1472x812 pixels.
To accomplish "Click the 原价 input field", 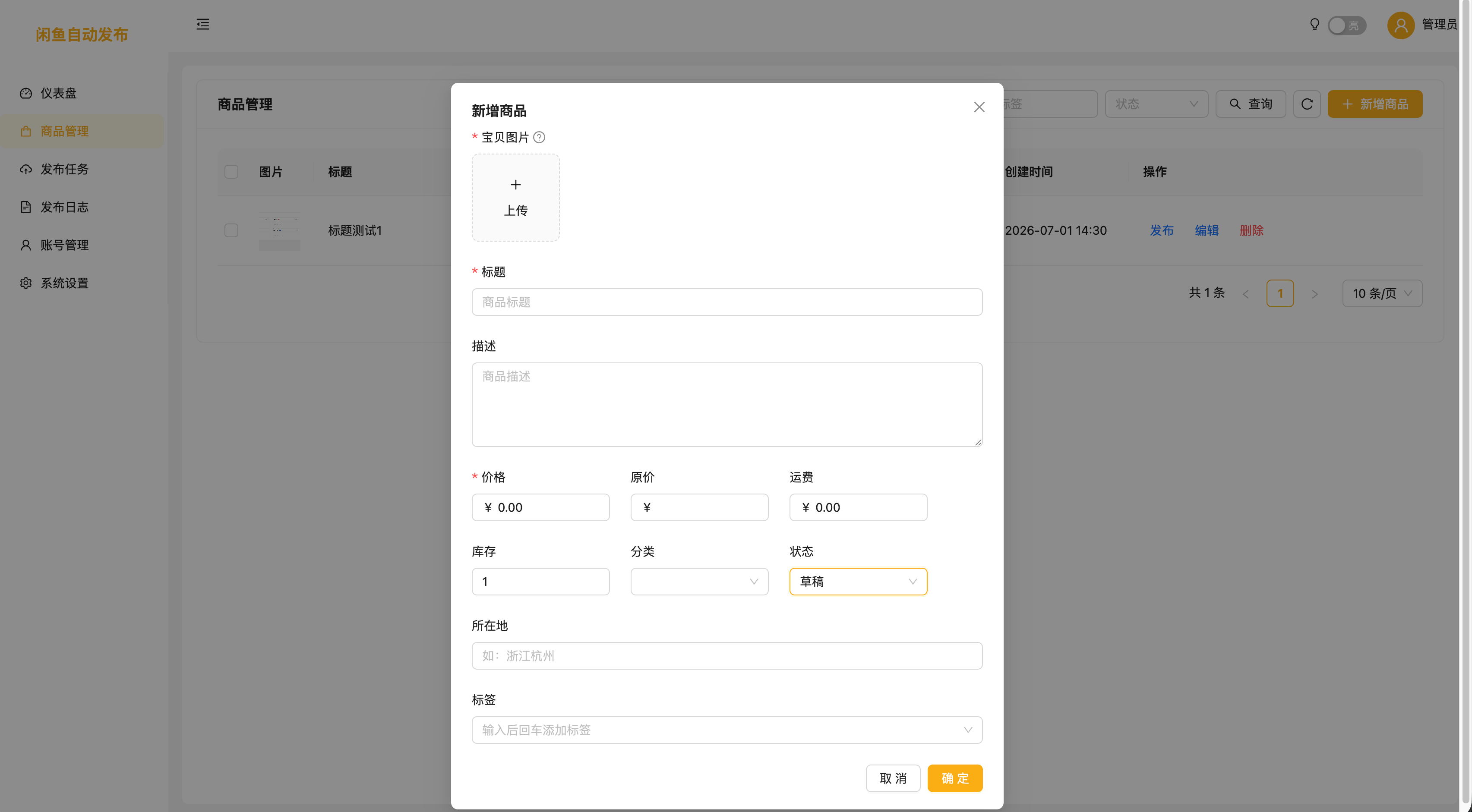I will (699, 508).
